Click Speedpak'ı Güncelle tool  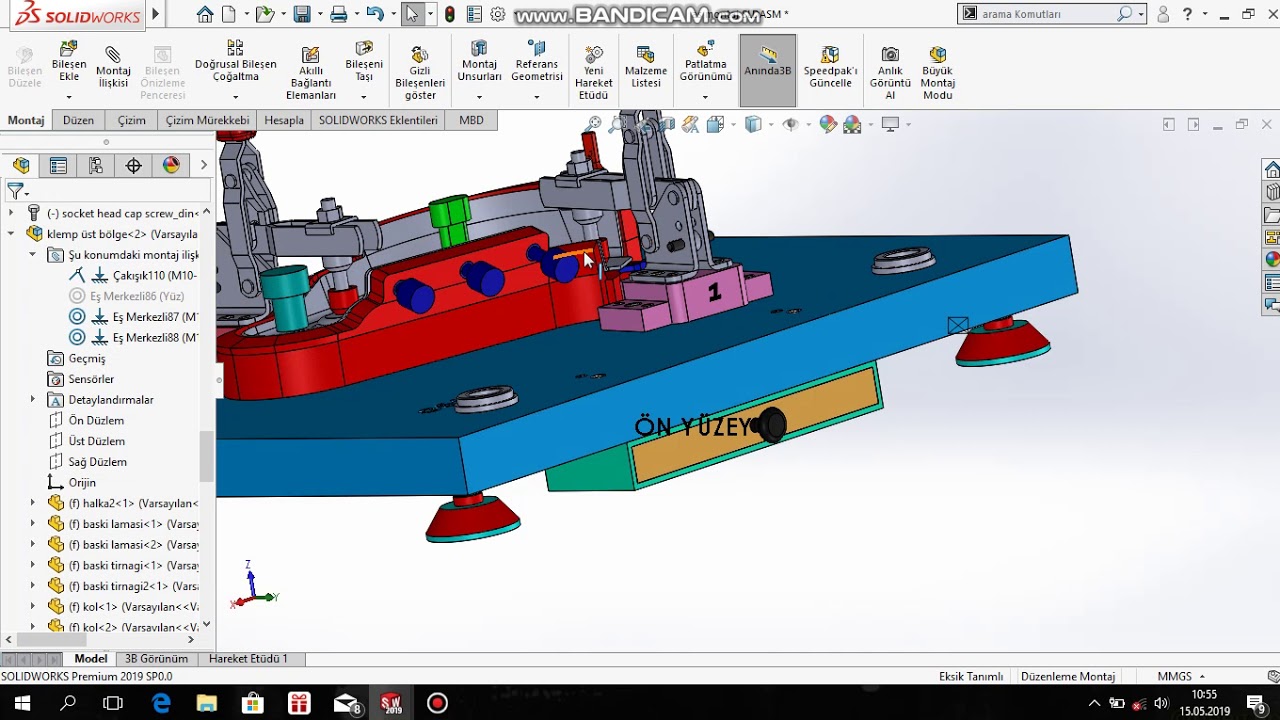click(830, 65)
